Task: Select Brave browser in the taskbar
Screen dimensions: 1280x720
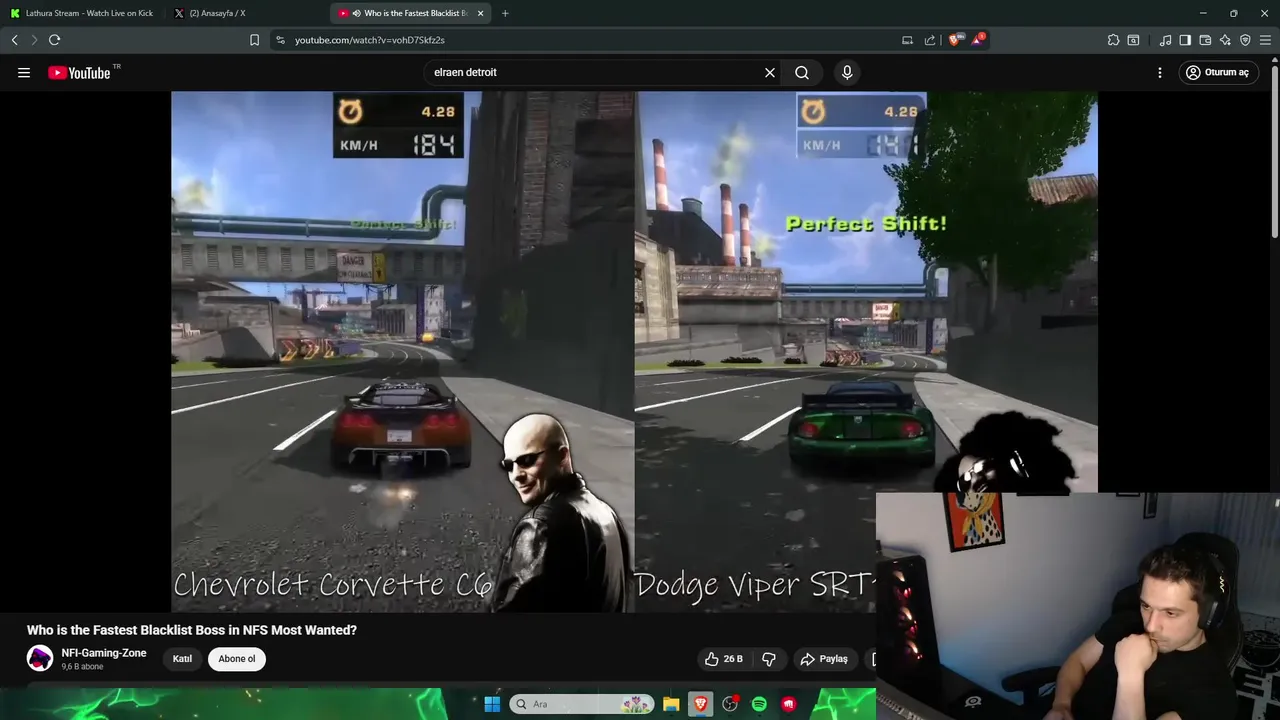Action: pyautogui.click(x=700, y=704)
